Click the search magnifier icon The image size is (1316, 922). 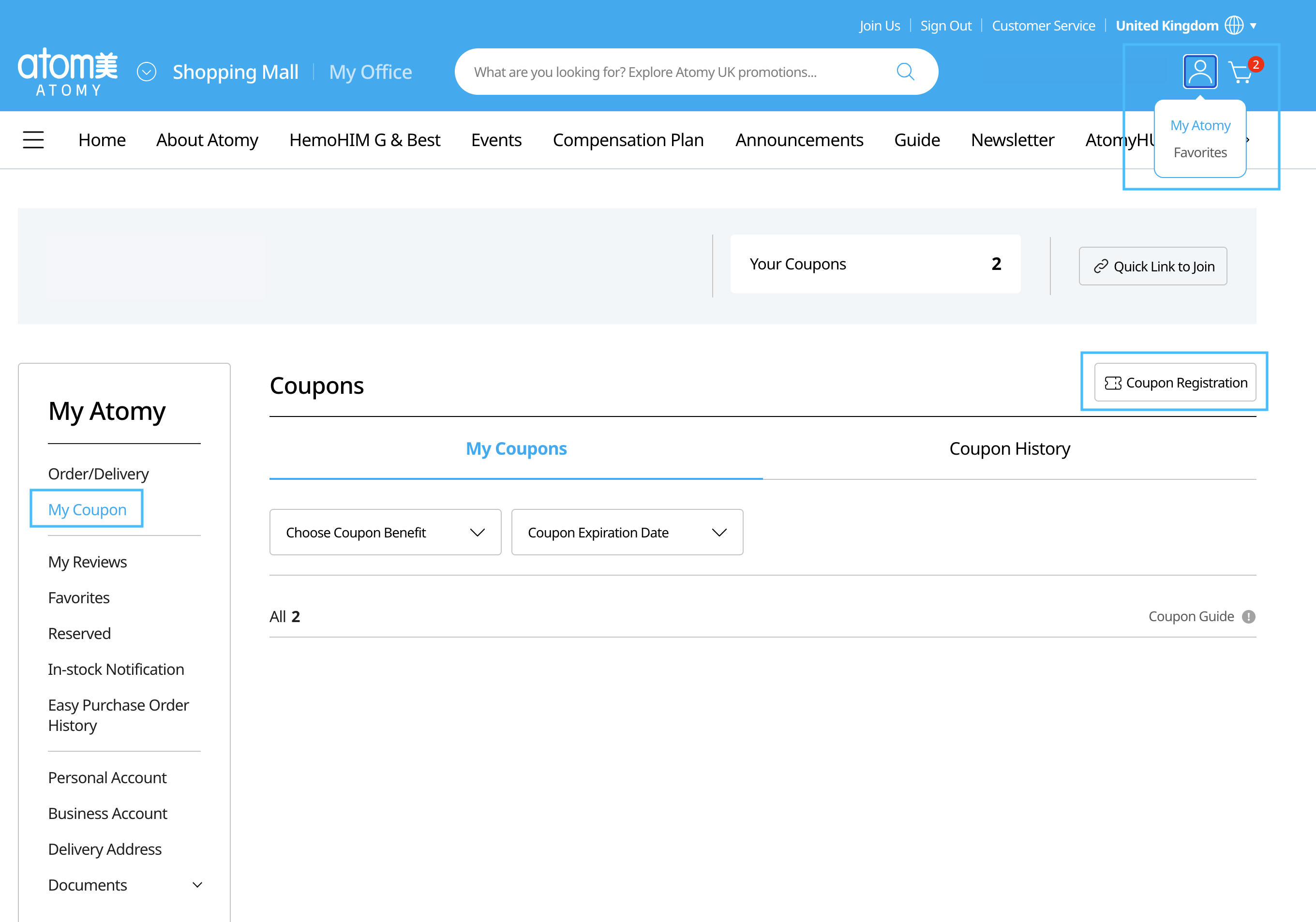click(x=905, y=72)
